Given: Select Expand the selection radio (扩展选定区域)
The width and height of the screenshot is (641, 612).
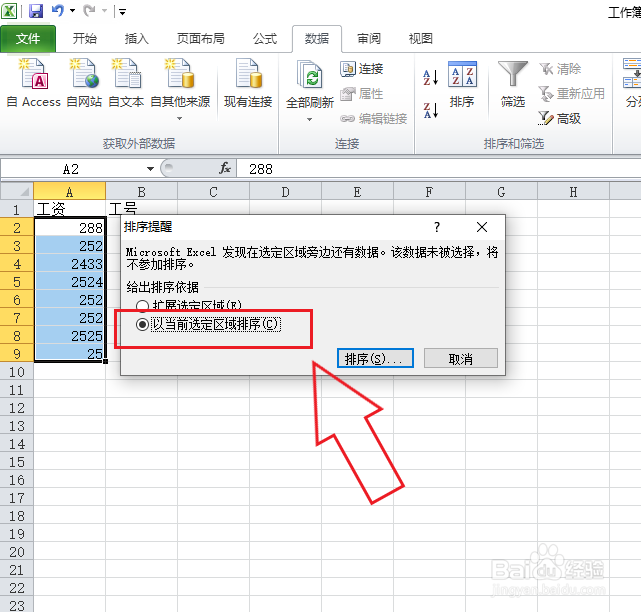Looking at the screenshot, I should [142, 306].
